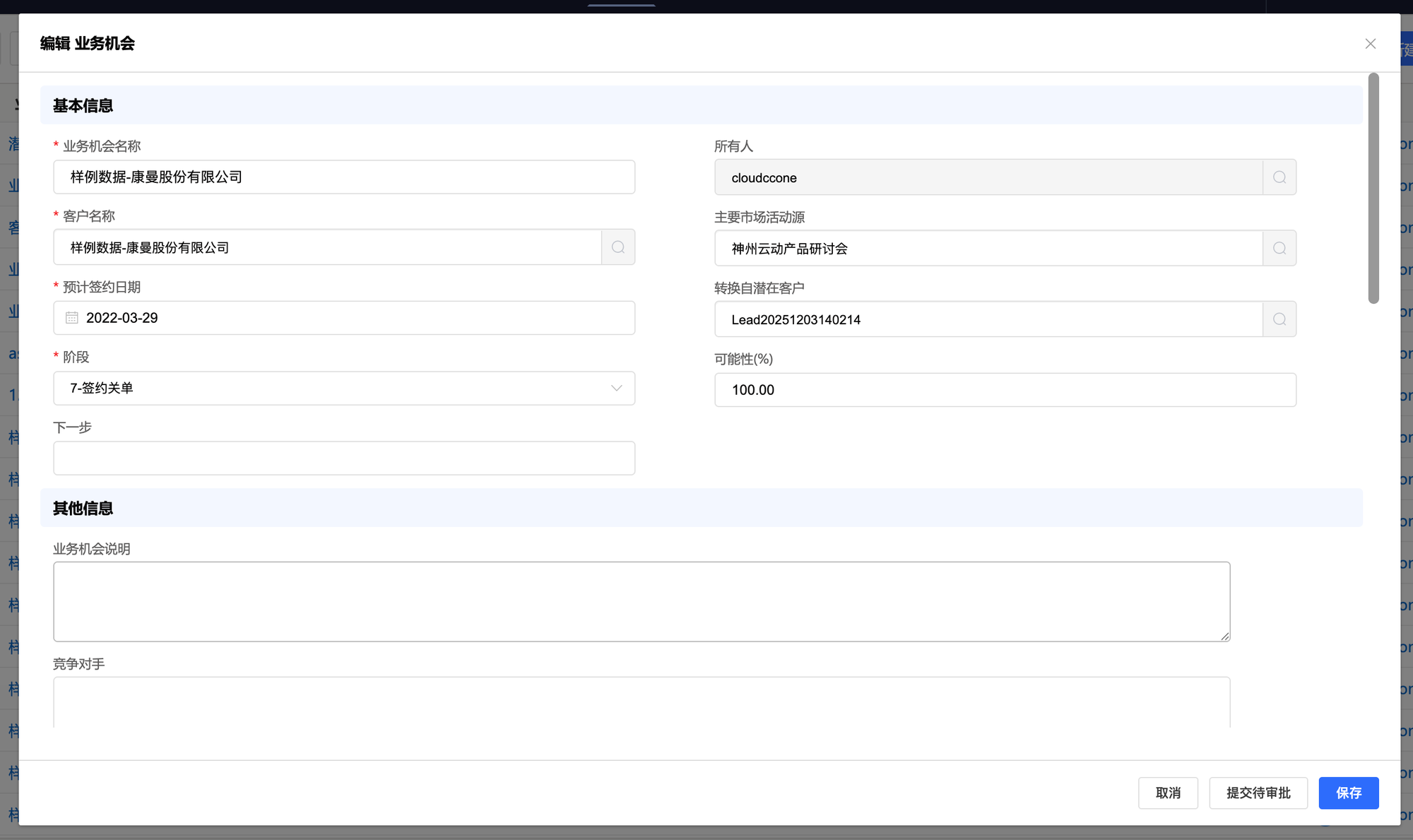1413x840 pixels.
Task: Click inside 竞争对手 text area
Action: click(x=641, y=702)
